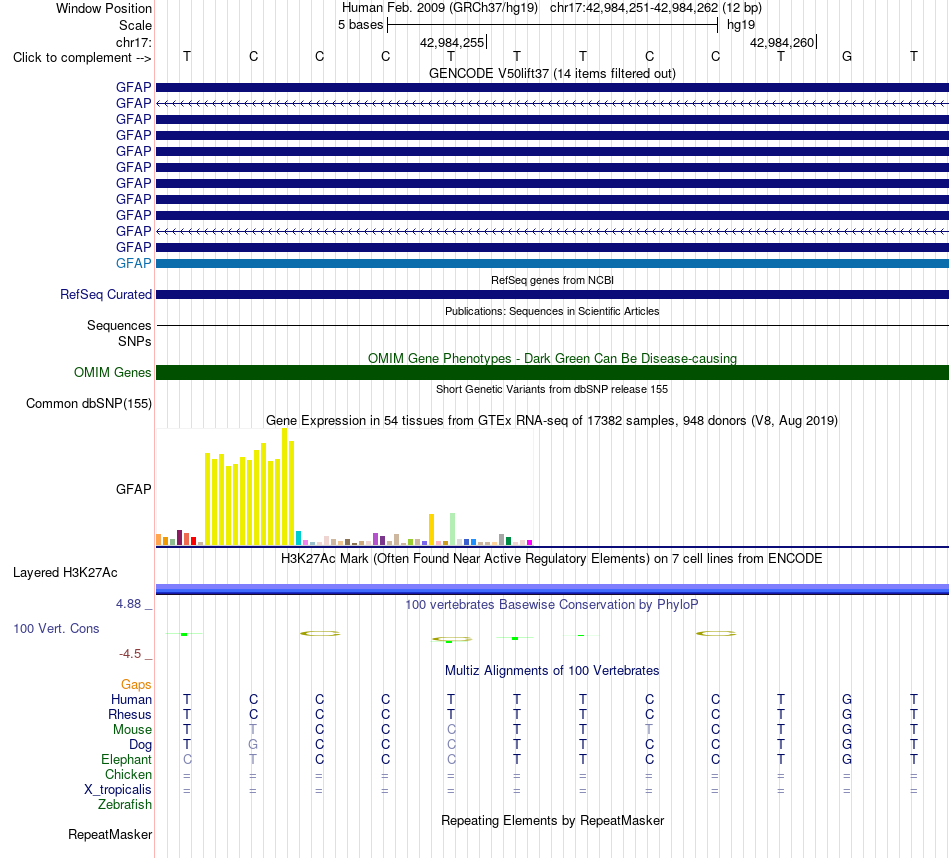Click the G base in the complement row
950x858 pixels.
tap(847, 56)
